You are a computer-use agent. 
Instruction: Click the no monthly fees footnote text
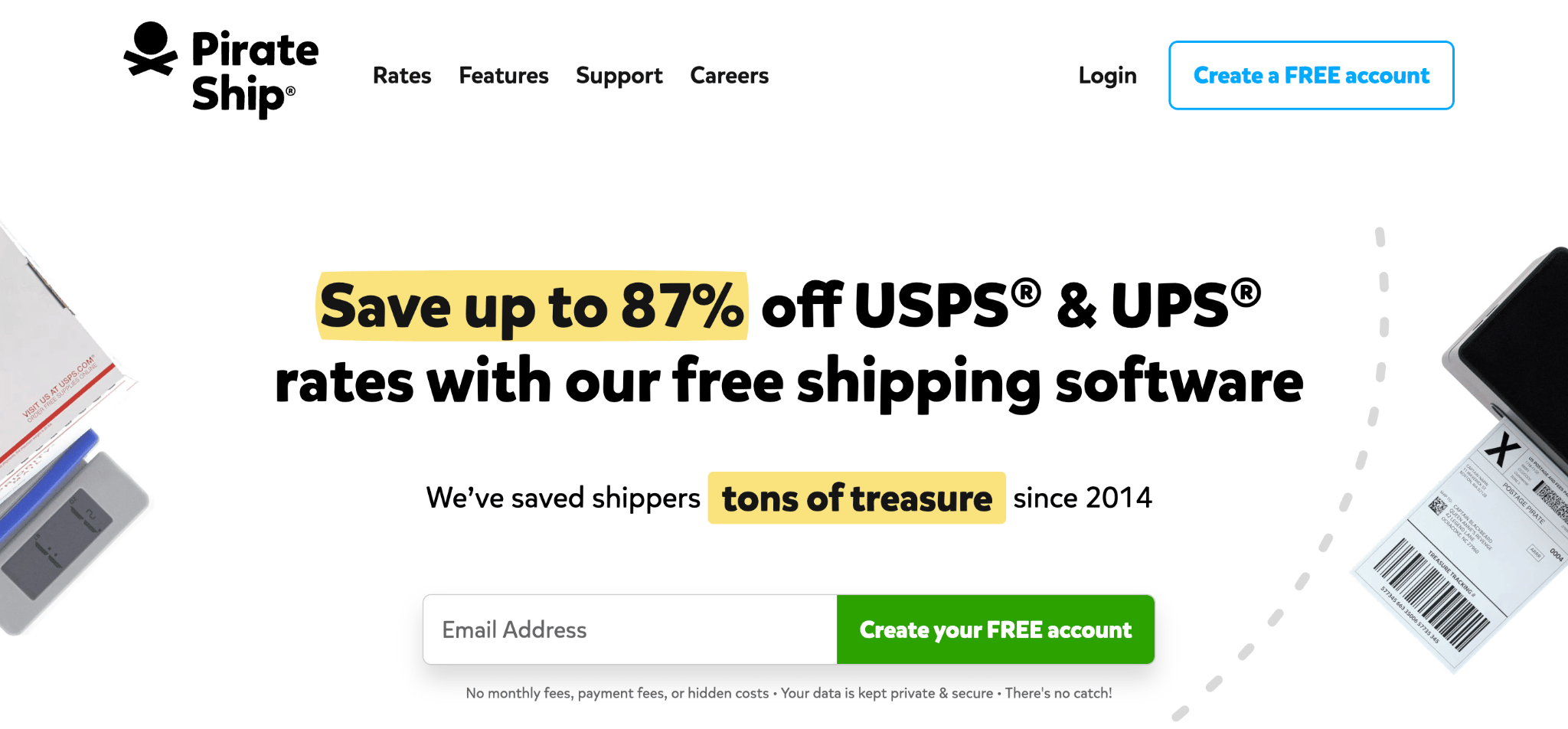[x=789, y=692]
